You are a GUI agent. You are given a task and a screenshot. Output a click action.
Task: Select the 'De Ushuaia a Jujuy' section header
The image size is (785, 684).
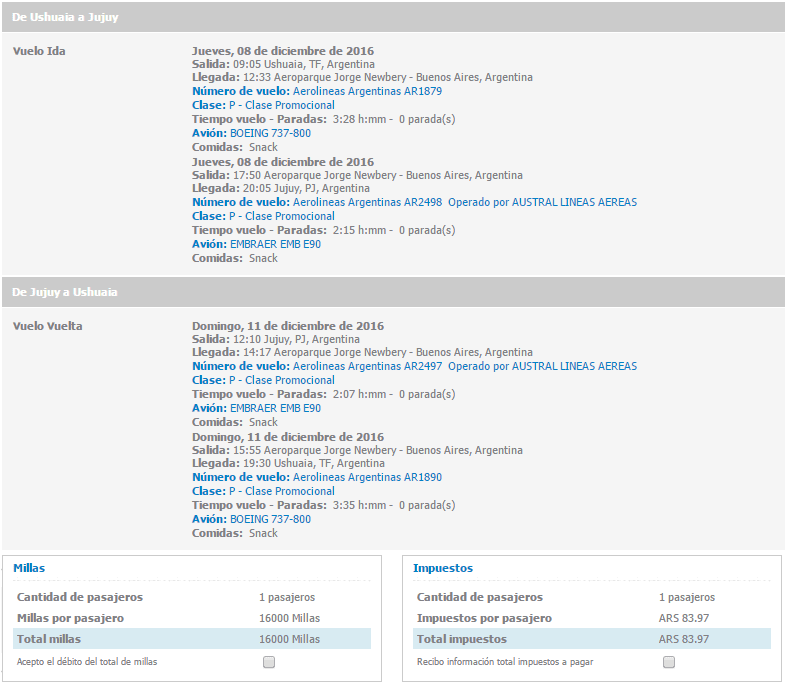click(392, 17)
